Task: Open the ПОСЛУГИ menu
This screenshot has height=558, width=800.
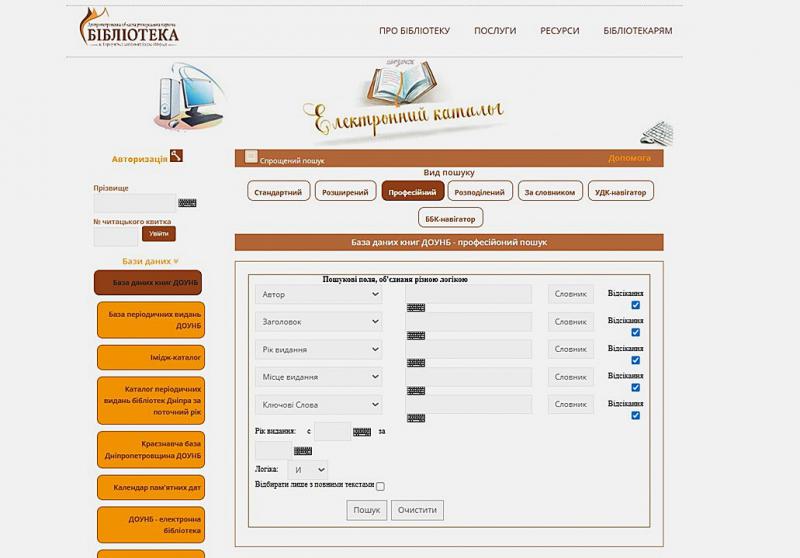Action: coord(495,31)
